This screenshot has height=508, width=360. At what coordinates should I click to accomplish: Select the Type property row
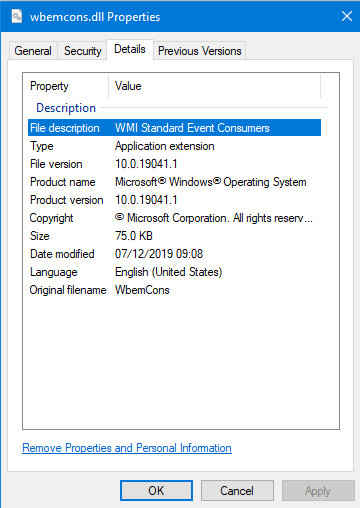pyautogui.click(x=174, y=146)
